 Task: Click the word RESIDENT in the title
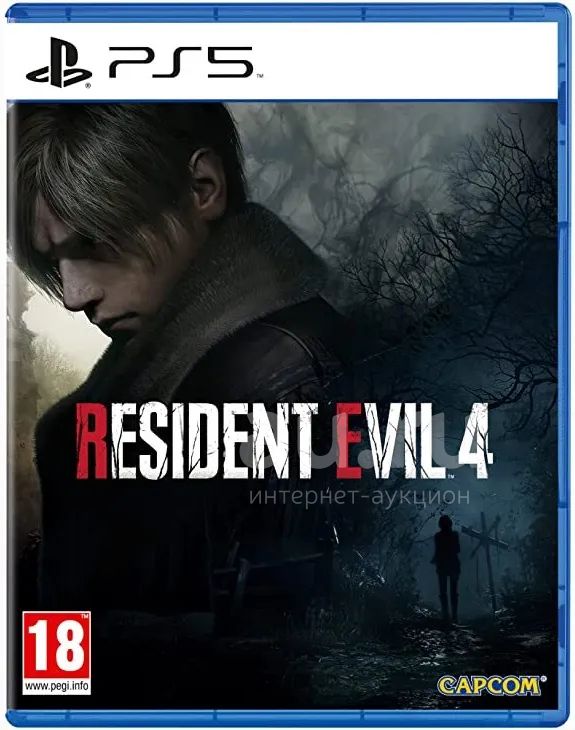point(196,441)
